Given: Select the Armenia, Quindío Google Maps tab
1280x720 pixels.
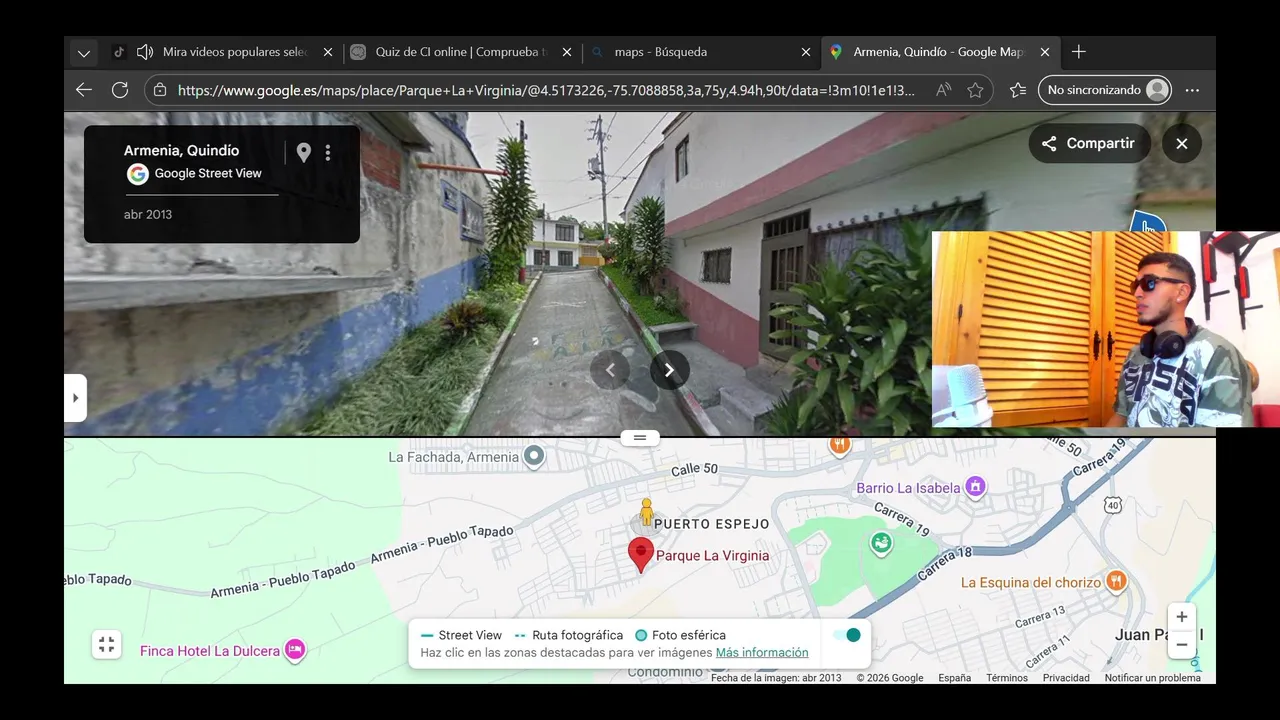Looking at the screenshot, I should pos(938,52).
